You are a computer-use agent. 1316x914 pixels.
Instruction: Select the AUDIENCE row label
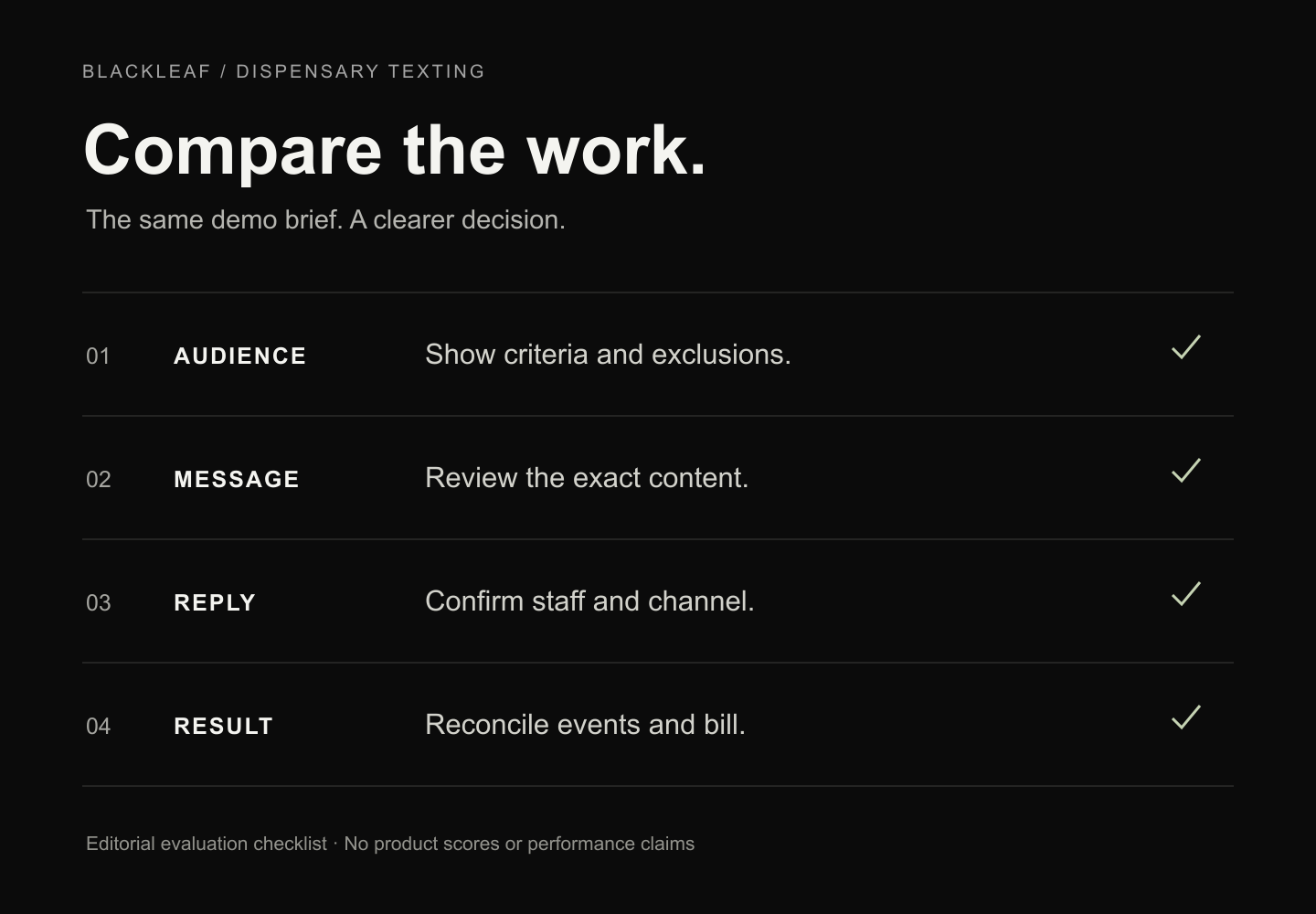(240, 356)
